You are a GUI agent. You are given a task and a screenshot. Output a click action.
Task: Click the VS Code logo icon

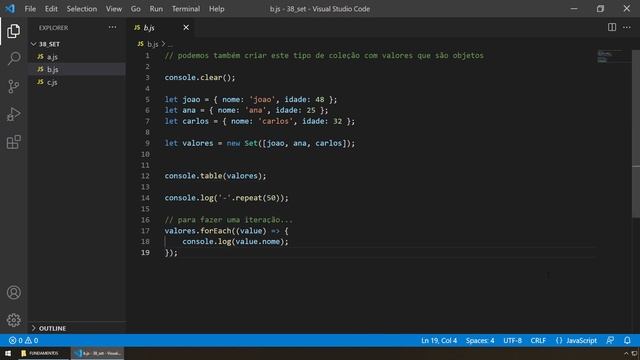pos(10,9)
